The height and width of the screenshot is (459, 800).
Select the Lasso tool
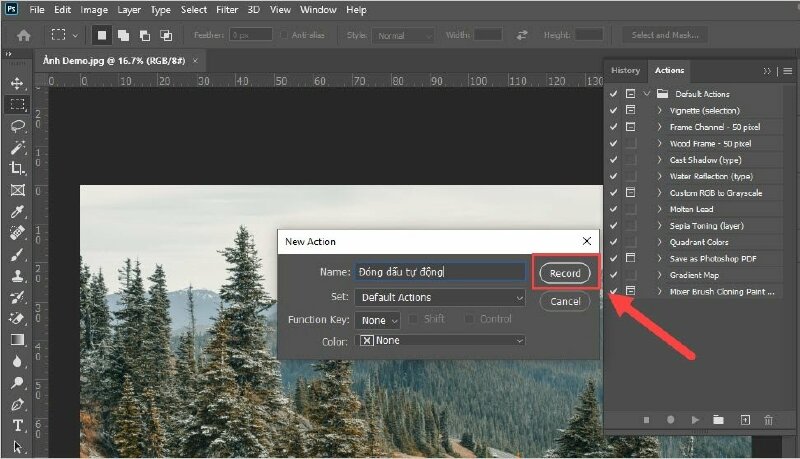17,126
